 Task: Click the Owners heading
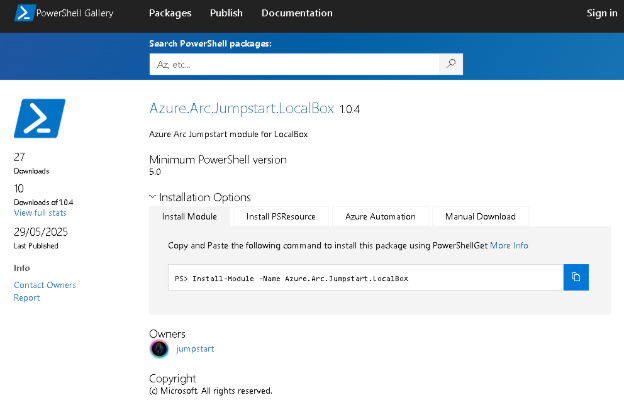(167, 334)
